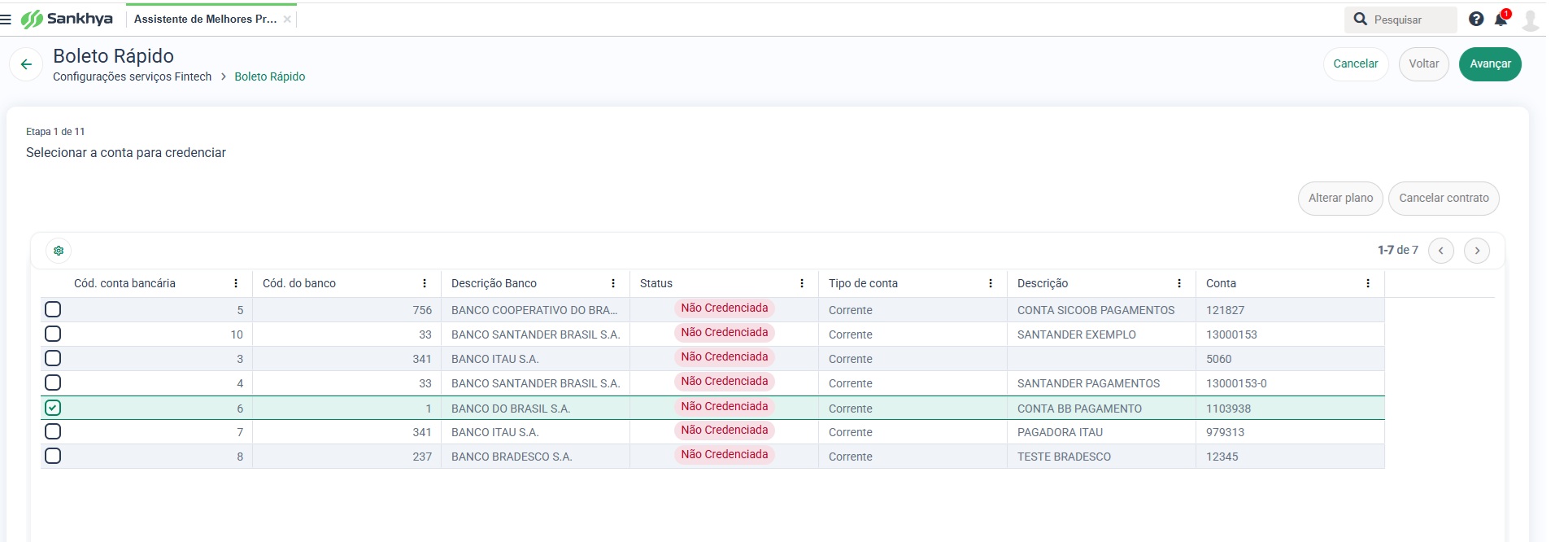Screen dimensions: 1568x542
Task: Click bank code 756 cell
Action: tap(347, 310)
